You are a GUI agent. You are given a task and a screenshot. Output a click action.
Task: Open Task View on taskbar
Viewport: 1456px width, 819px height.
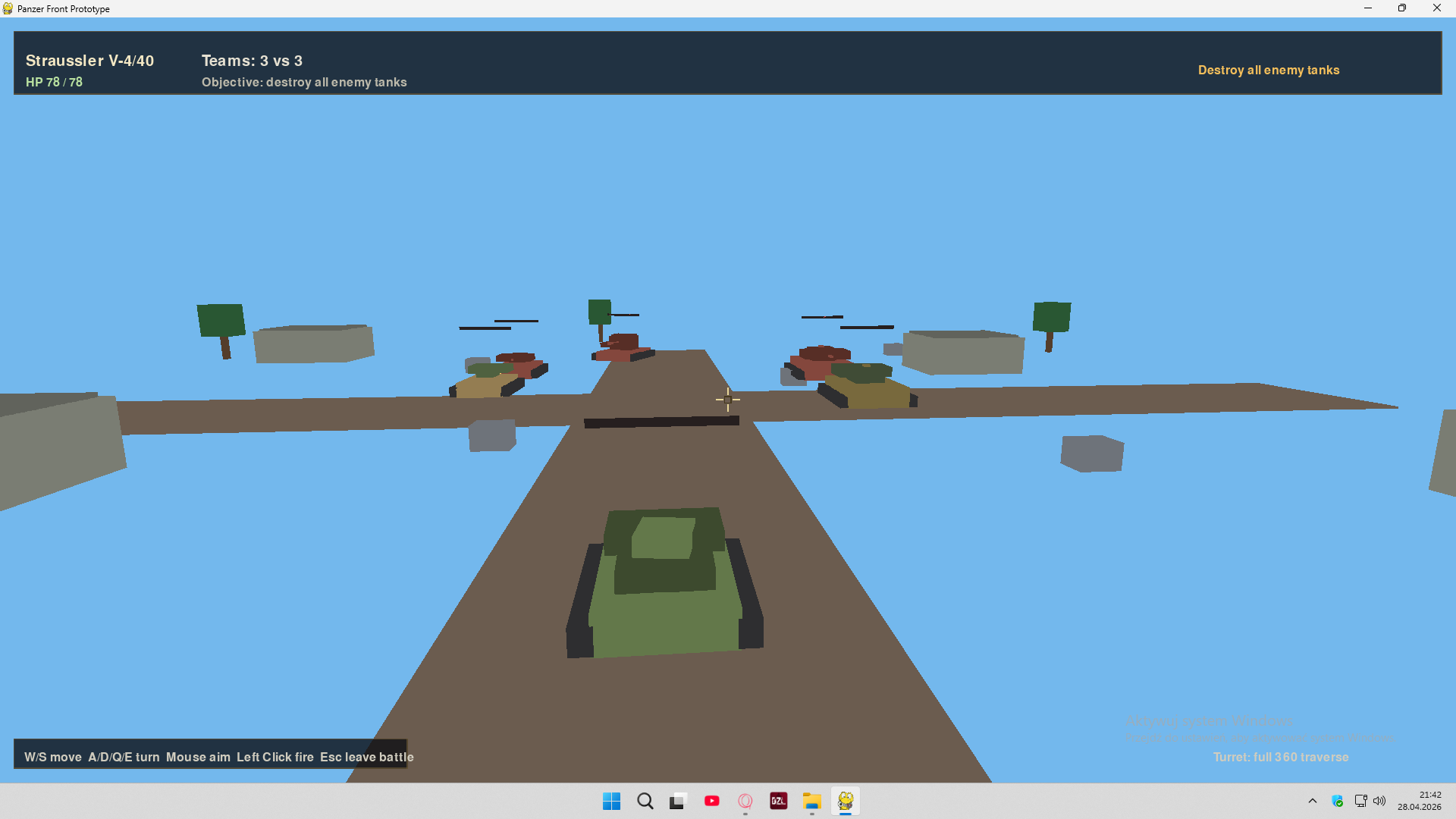point(678,801)
